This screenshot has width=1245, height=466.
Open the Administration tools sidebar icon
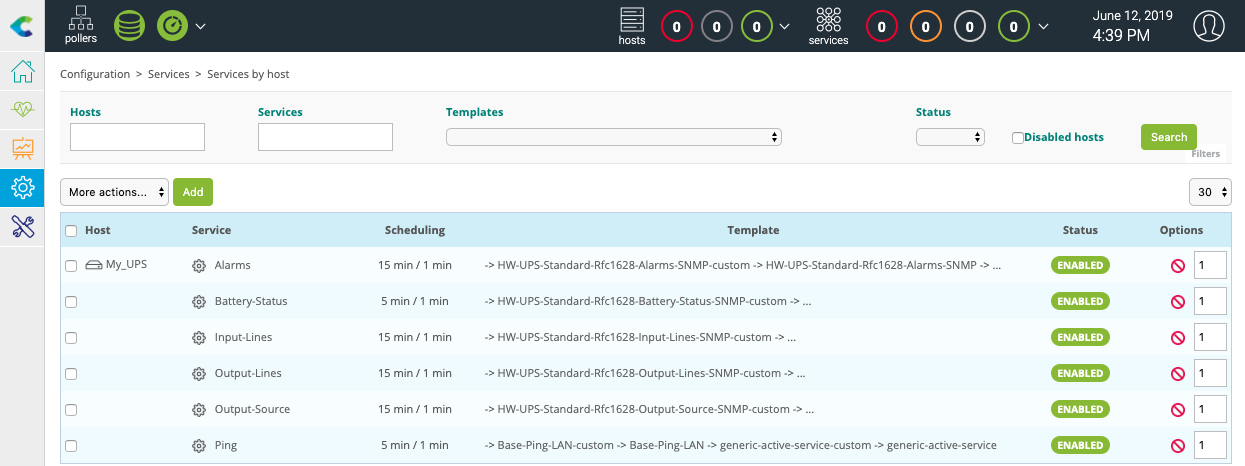pos(22,226)
